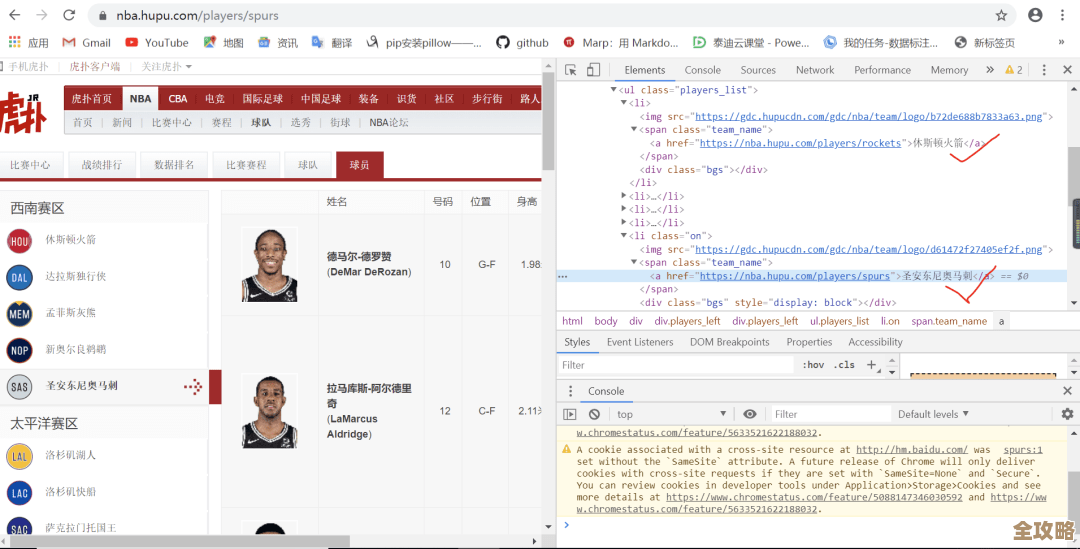Open the 关注虎扑 dropdown

pos(167,66)
